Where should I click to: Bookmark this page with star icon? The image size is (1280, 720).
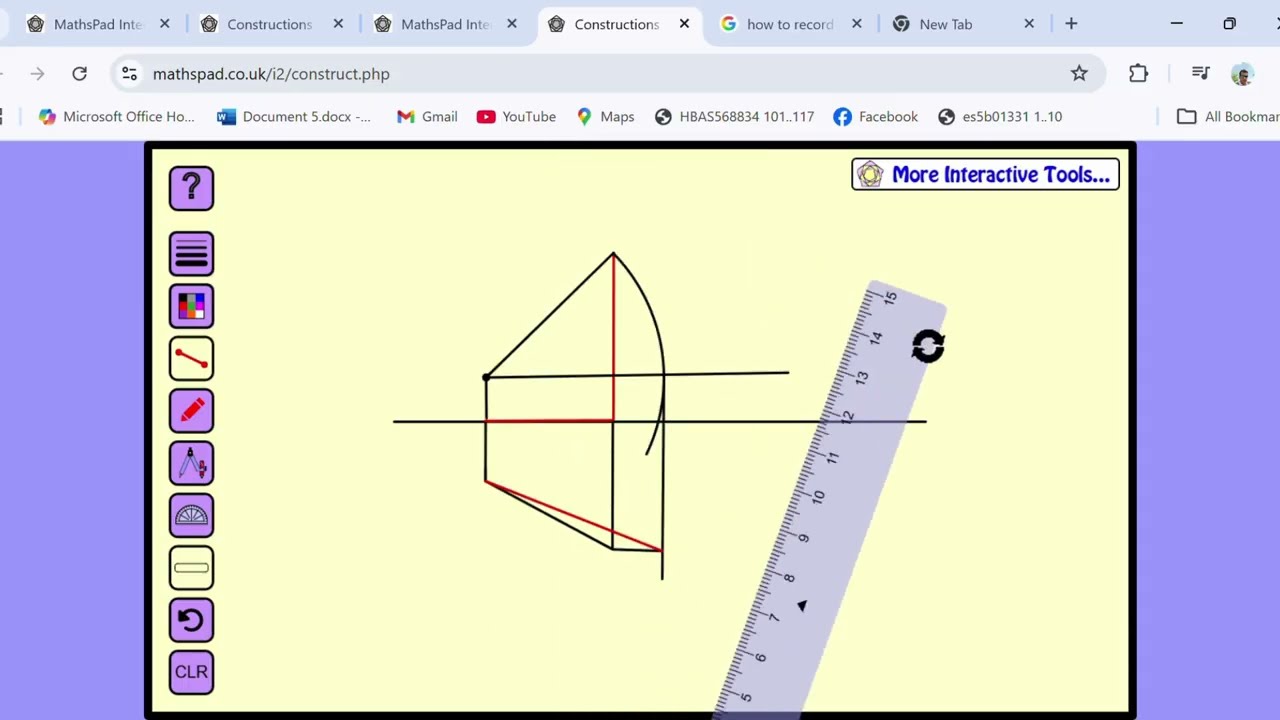(1079, 73)
